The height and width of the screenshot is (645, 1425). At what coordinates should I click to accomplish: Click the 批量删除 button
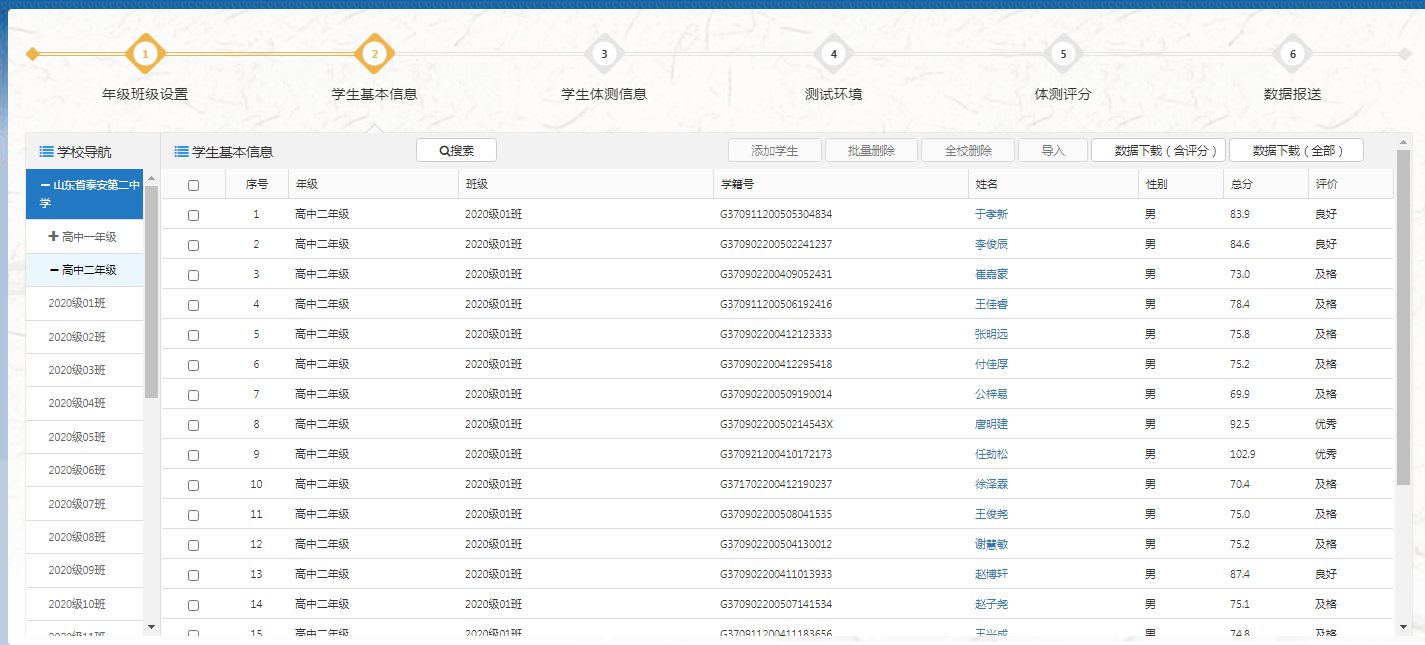871,151
